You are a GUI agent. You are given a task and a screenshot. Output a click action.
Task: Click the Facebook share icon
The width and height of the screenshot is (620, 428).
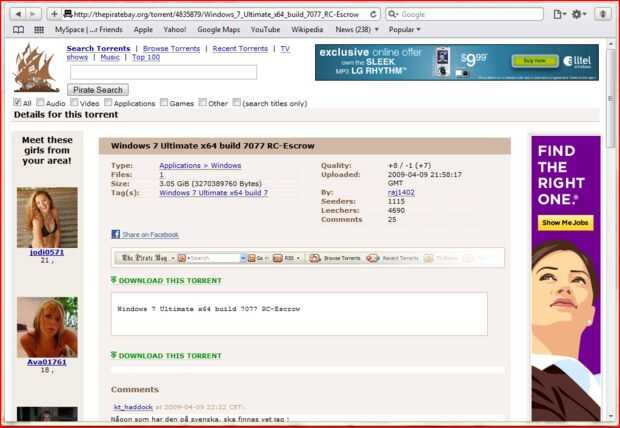point(115,234)
